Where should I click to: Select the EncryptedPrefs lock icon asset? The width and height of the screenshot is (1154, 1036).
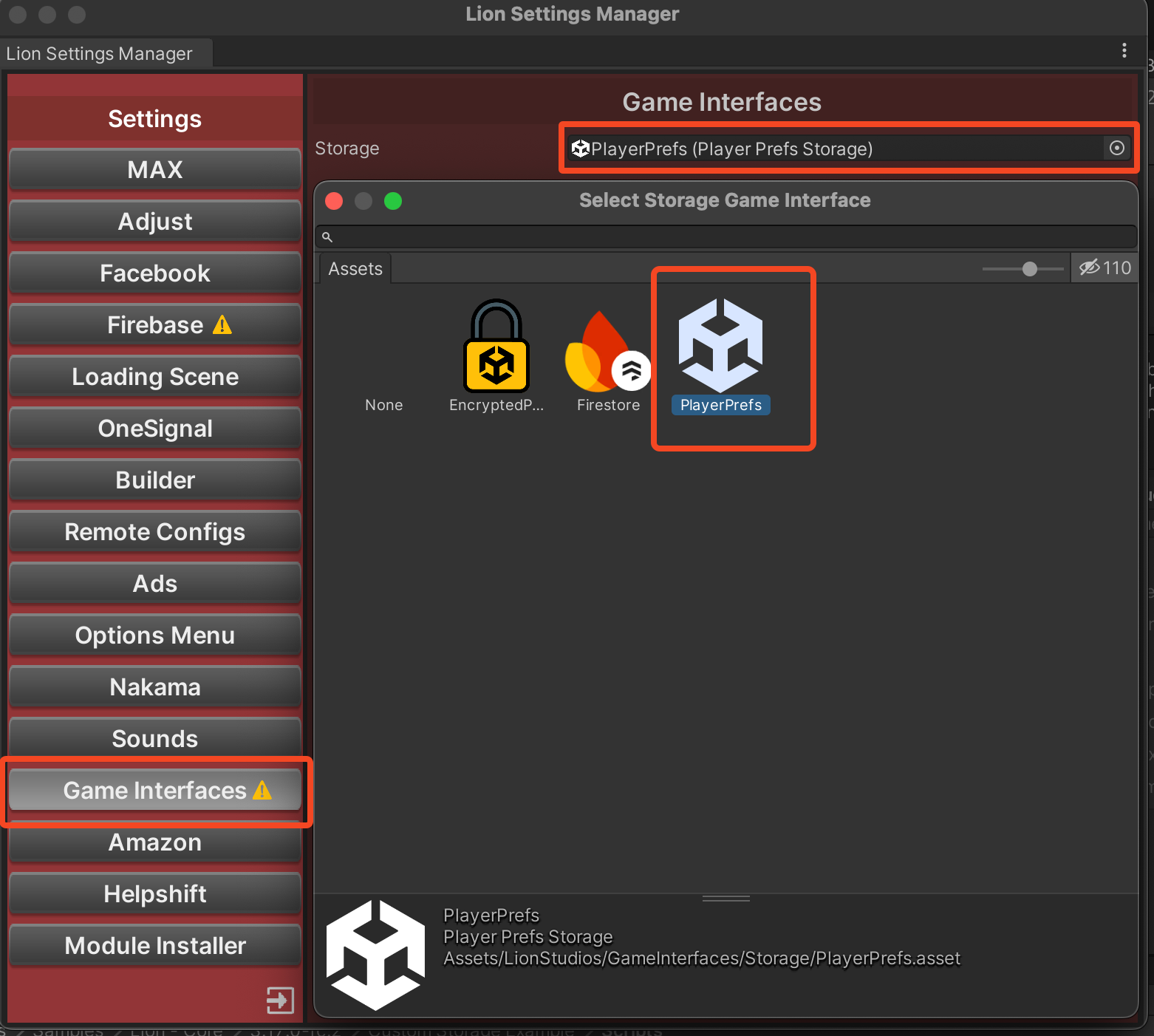[496, 347]
